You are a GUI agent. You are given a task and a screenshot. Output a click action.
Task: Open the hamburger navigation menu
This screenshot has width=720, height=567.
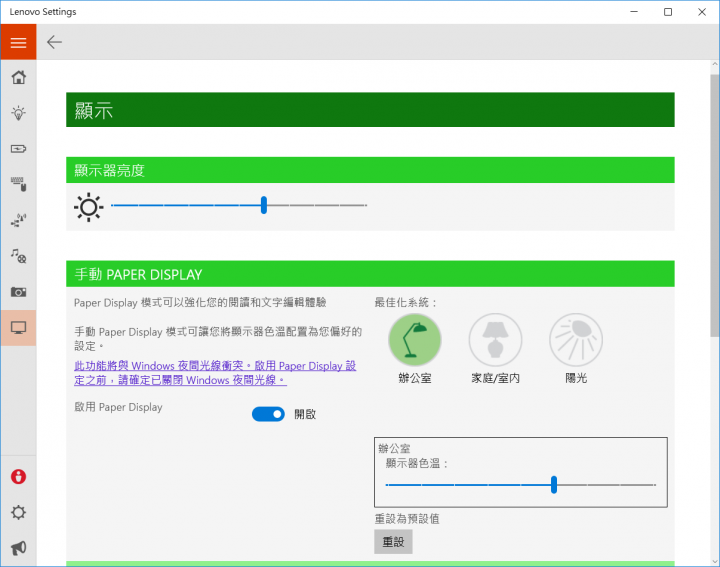pos(18,42)
